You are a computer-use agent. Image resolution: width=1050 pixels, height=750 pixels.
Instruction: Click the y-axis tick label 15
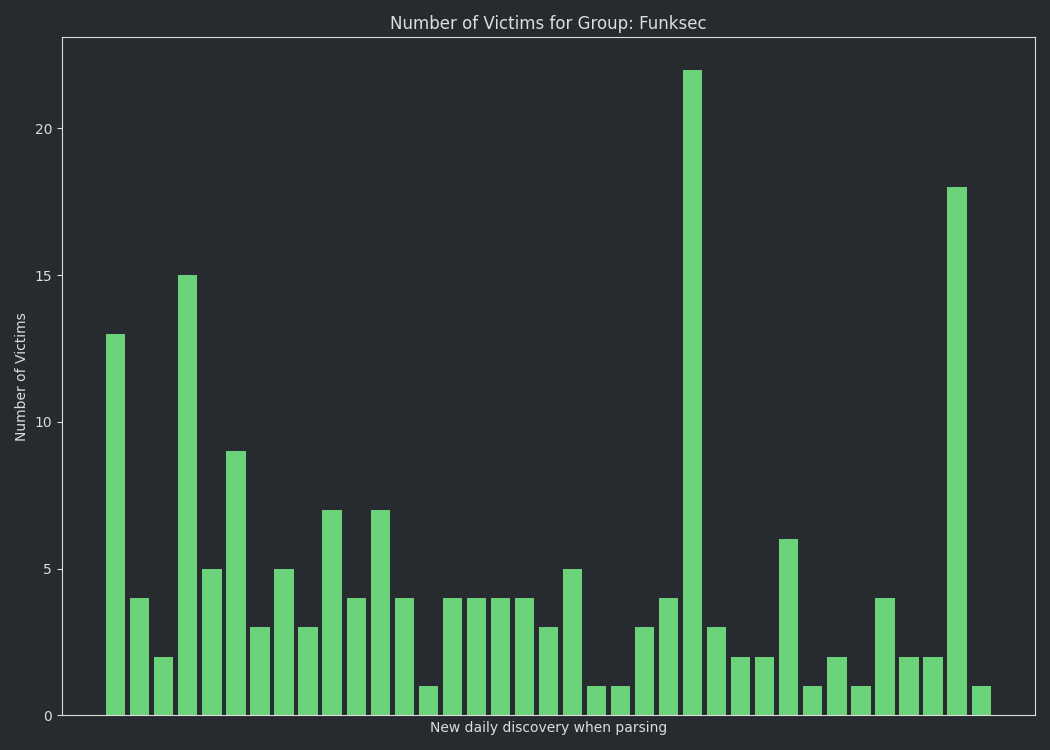click(x=44, y=276)
